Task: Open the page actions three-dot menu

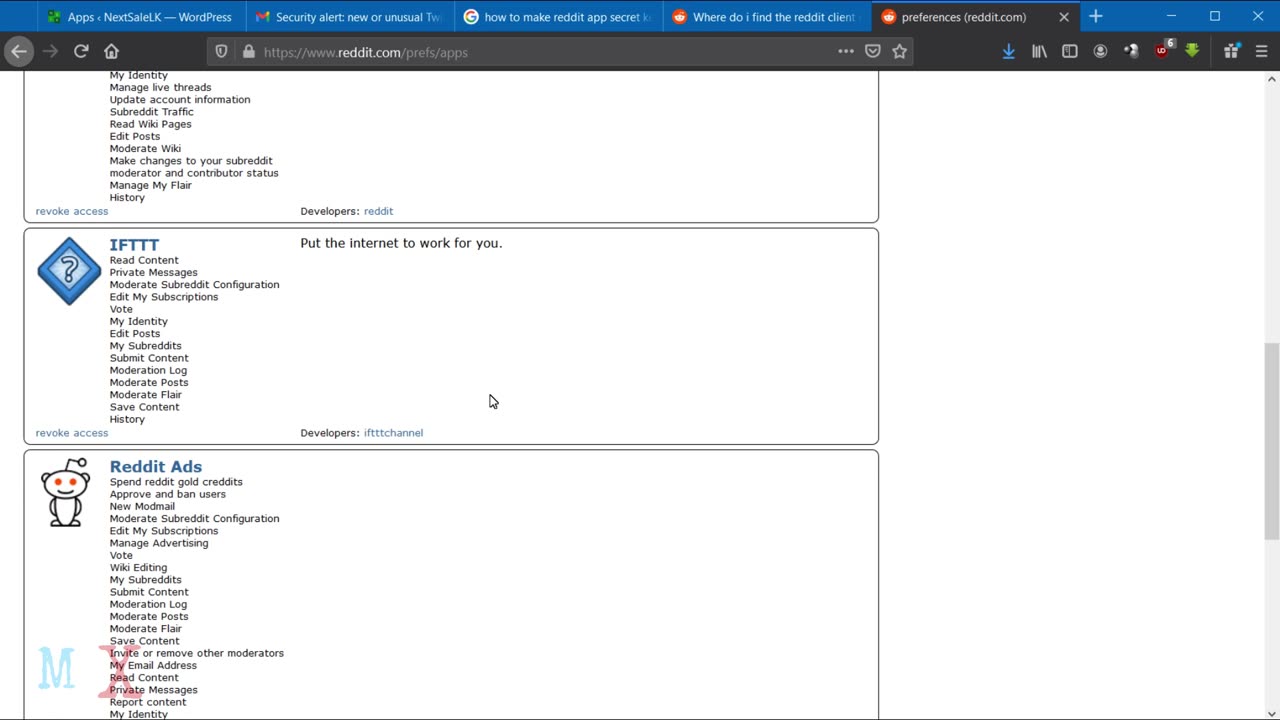Action: [846, 51]
